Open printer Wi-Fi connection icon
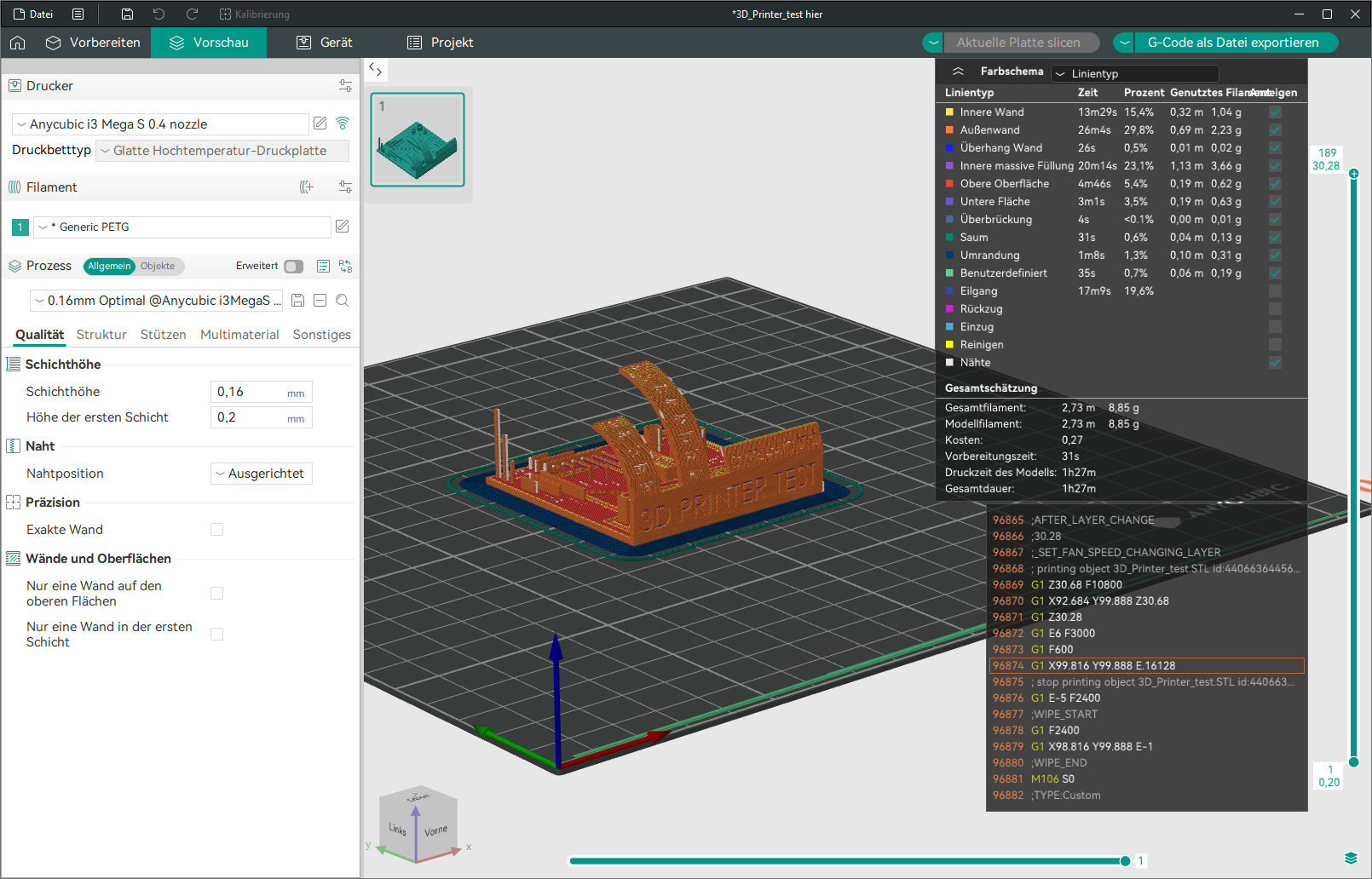1372x879 pixels. (343, 124)
